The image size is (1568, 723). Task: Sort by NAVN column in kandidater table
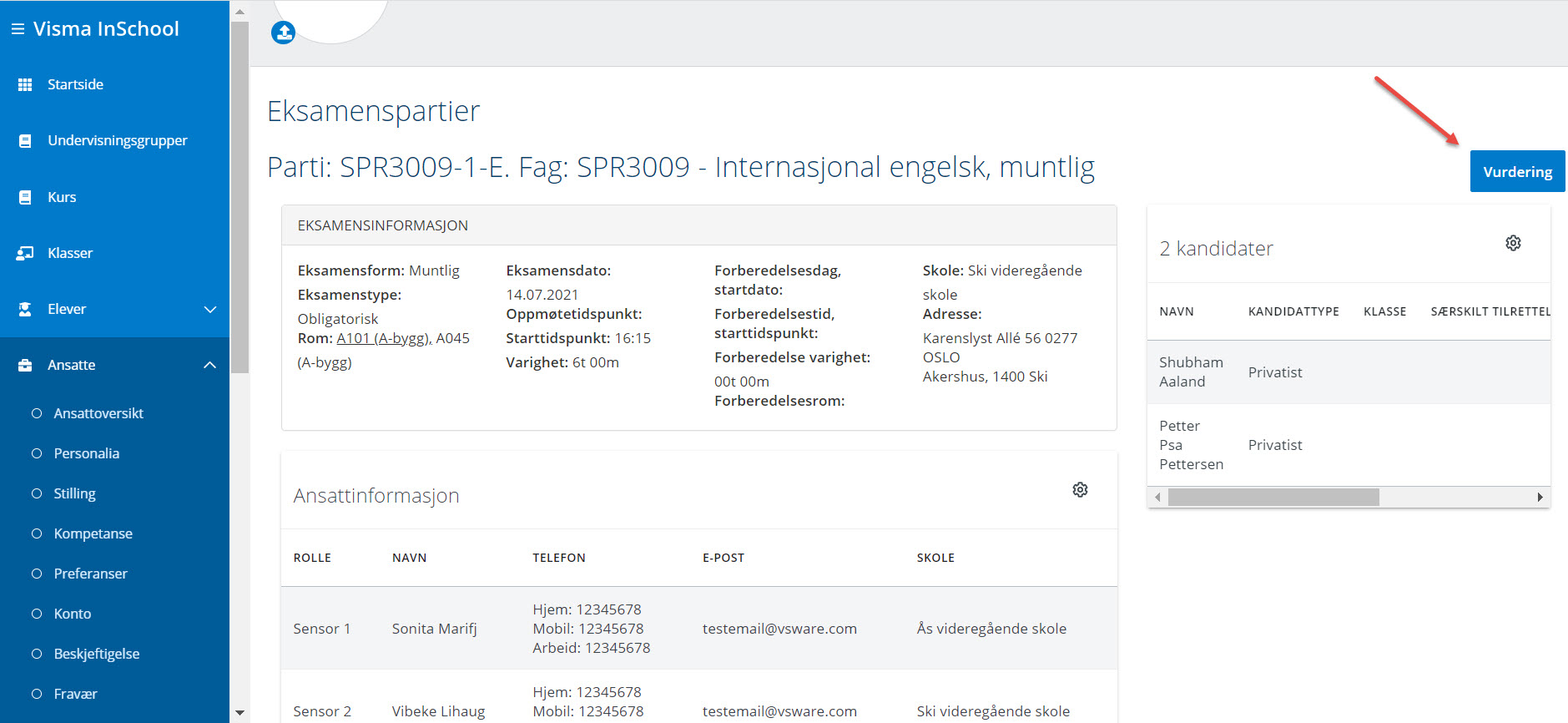point(1177,311)
